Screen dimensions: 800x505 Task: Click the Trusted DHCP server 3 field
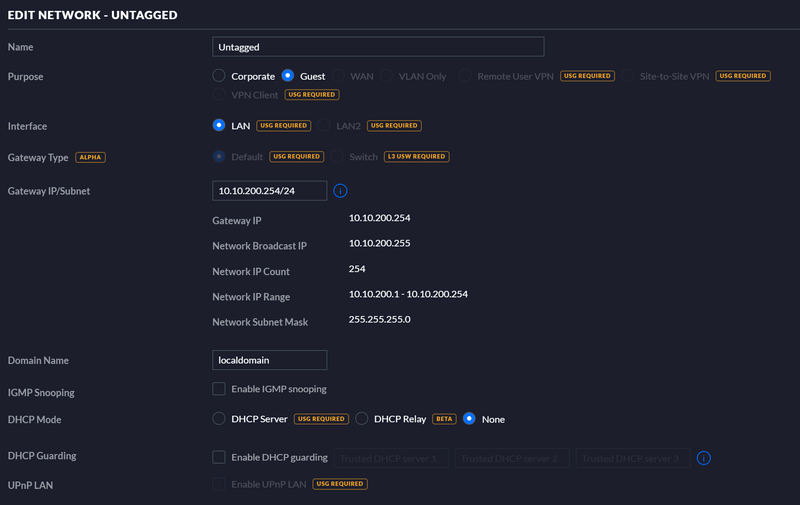(632, 458)
